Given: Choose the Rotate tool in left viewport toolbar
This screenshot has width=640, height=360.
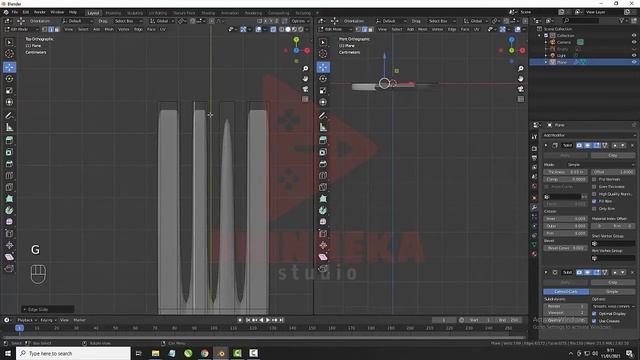Looking at the screenshot, I should pyautogui.click(x=9, y=79).
